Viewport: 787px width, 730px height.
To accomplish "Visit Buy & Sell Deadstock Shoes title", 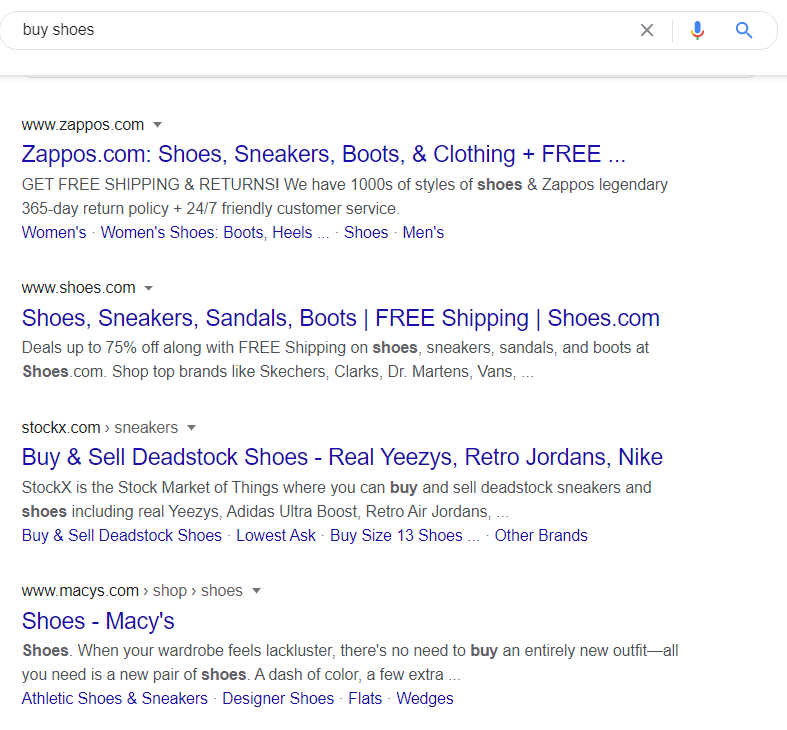I will 342,457.
